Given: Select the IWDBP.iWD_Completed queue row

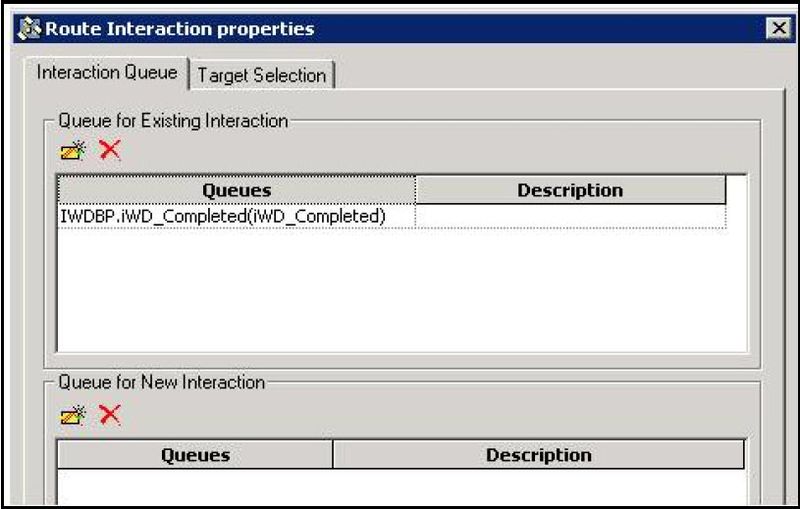Looking at the screenshot, I should pos(391,216).
